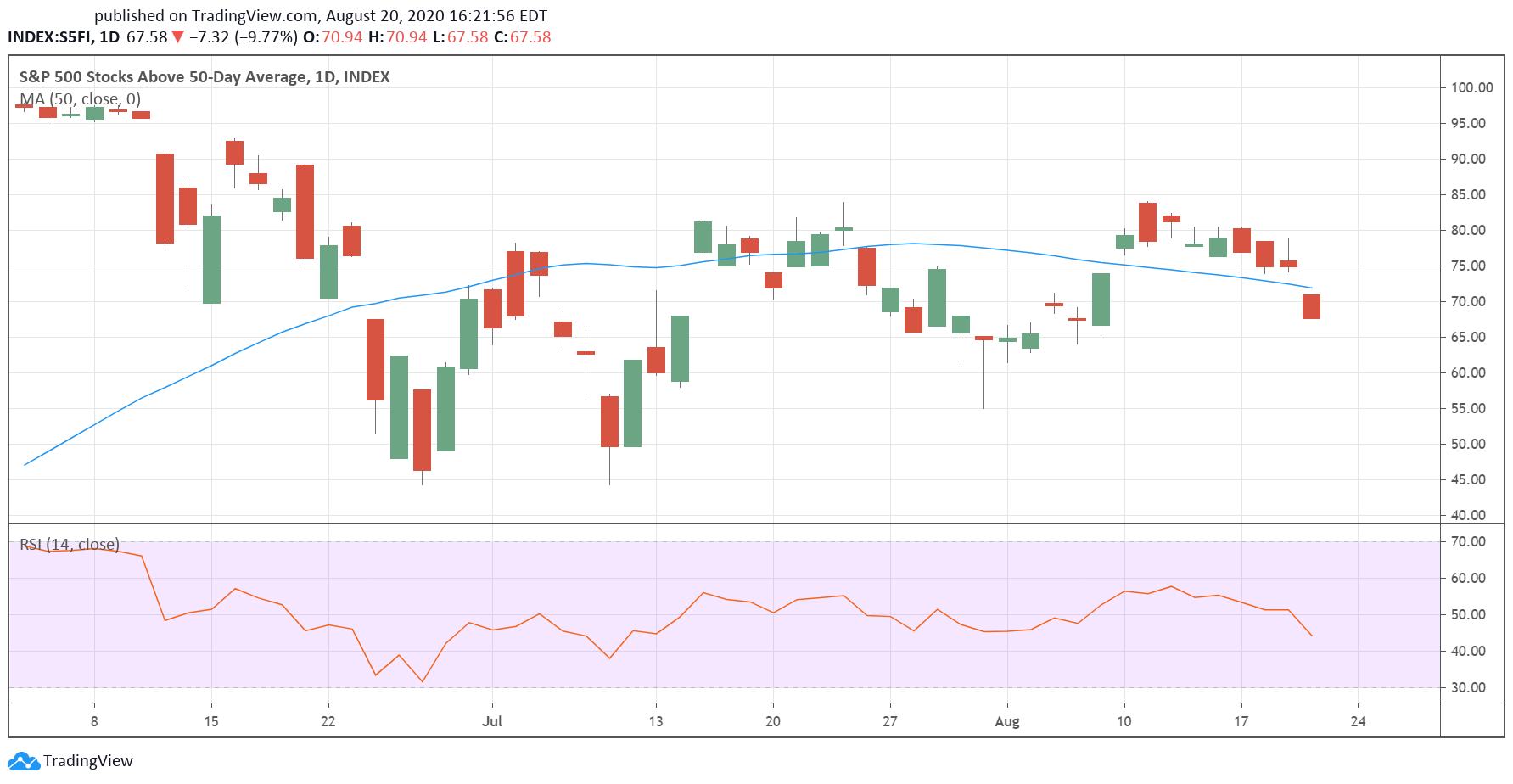Click the 55.00 price axis label
This screenshot has width=1513, height=784.
pos(1469,408)
